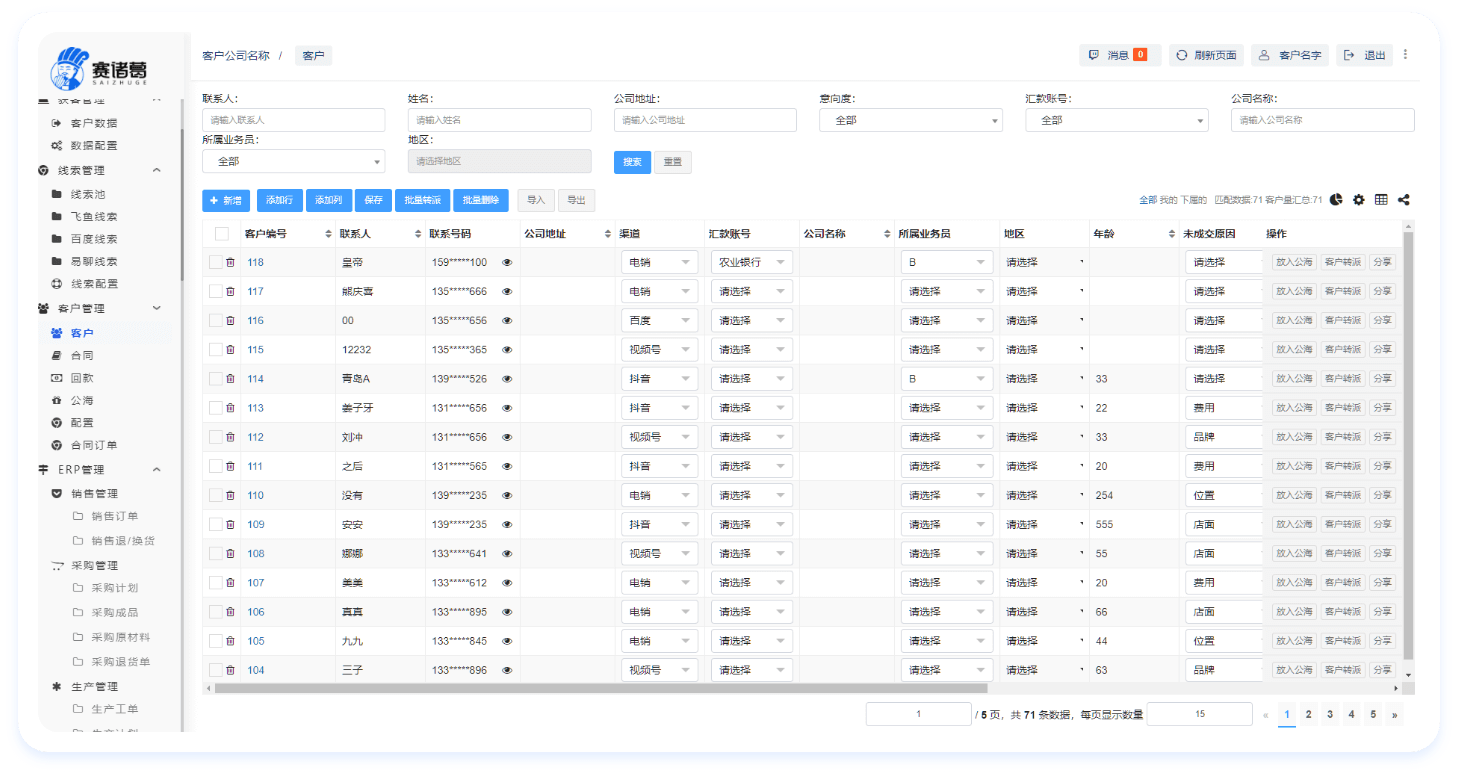Go to page 3 in pagination
Image resolution: width=1458 pixels, height=776 pixels.
[x=1330, y=714]
